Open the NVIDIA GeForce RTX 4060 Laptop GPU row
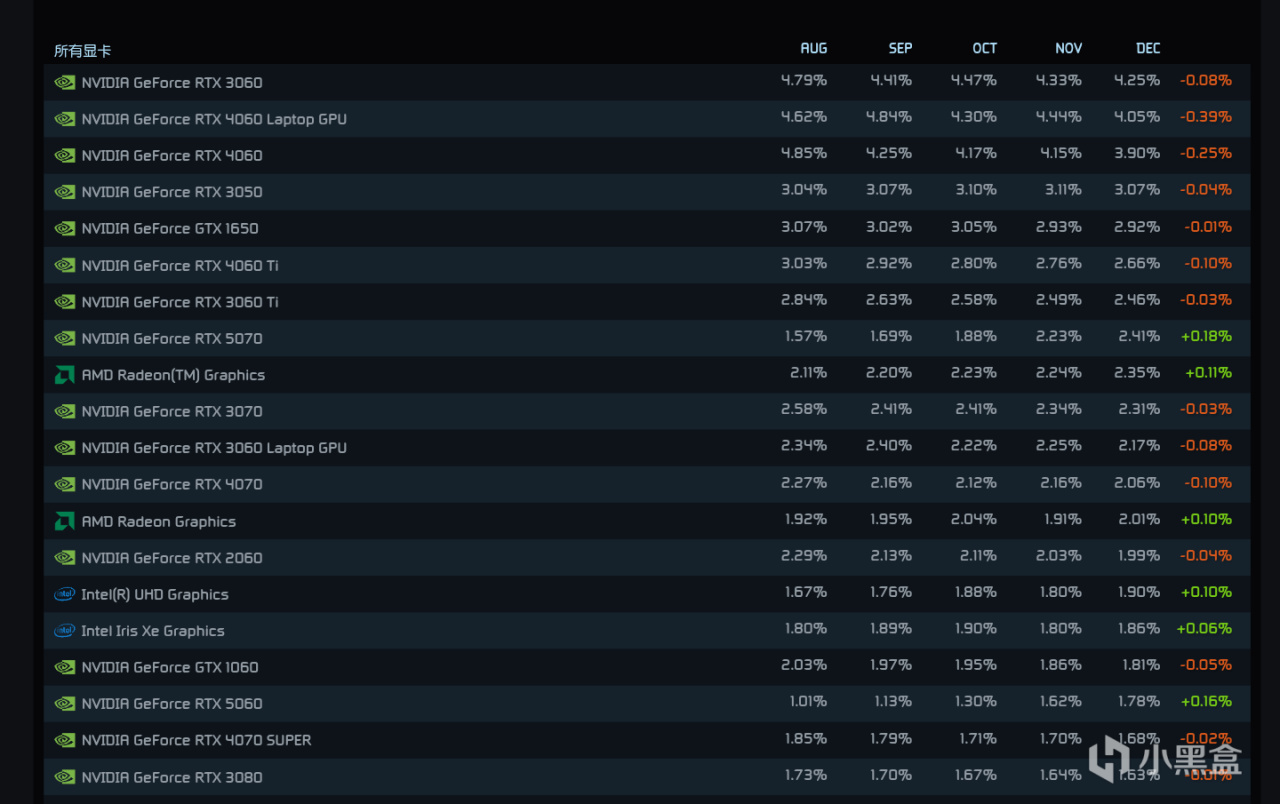The image size is (1280, 804). pos(214,119)
